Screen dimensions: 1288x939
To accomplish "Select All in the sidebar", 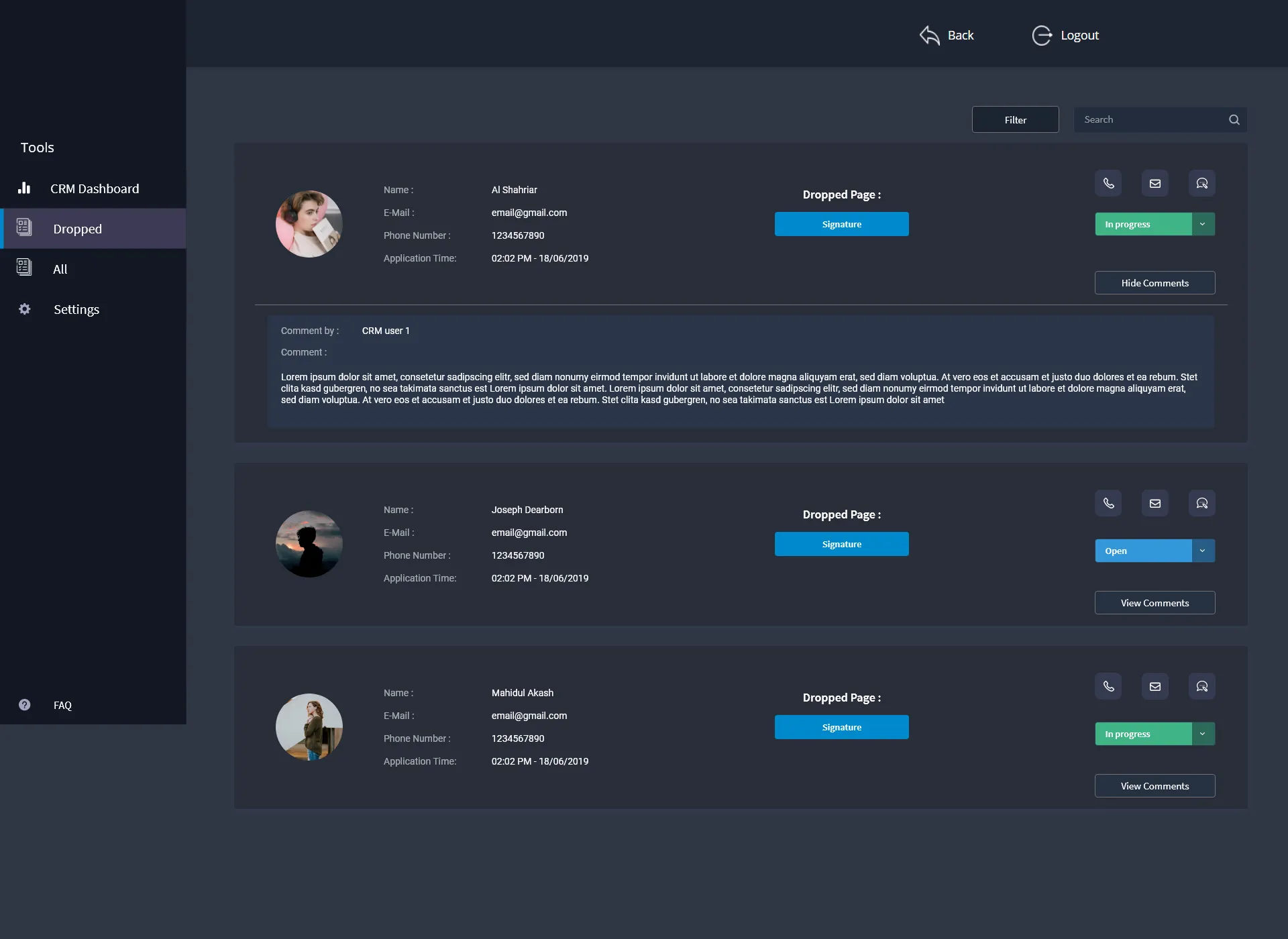I will coord(60,269).
